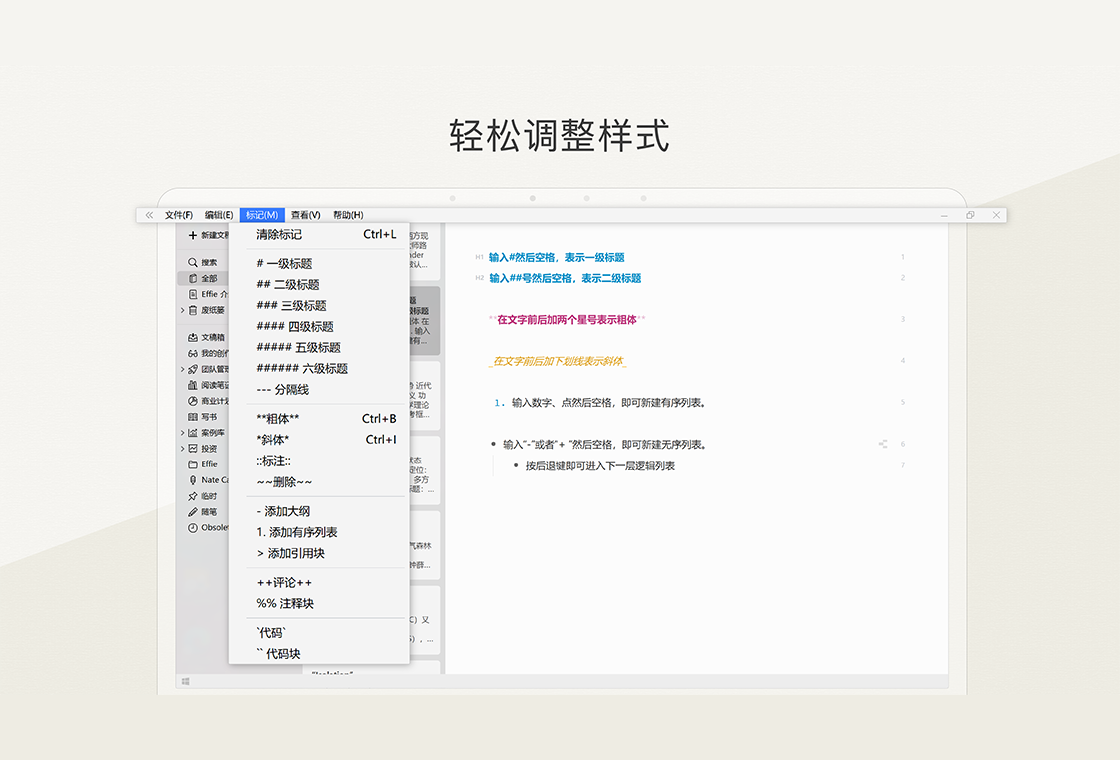Select the 文稿箱 inbox icon

pyautogui.click(x=193, y=338)
